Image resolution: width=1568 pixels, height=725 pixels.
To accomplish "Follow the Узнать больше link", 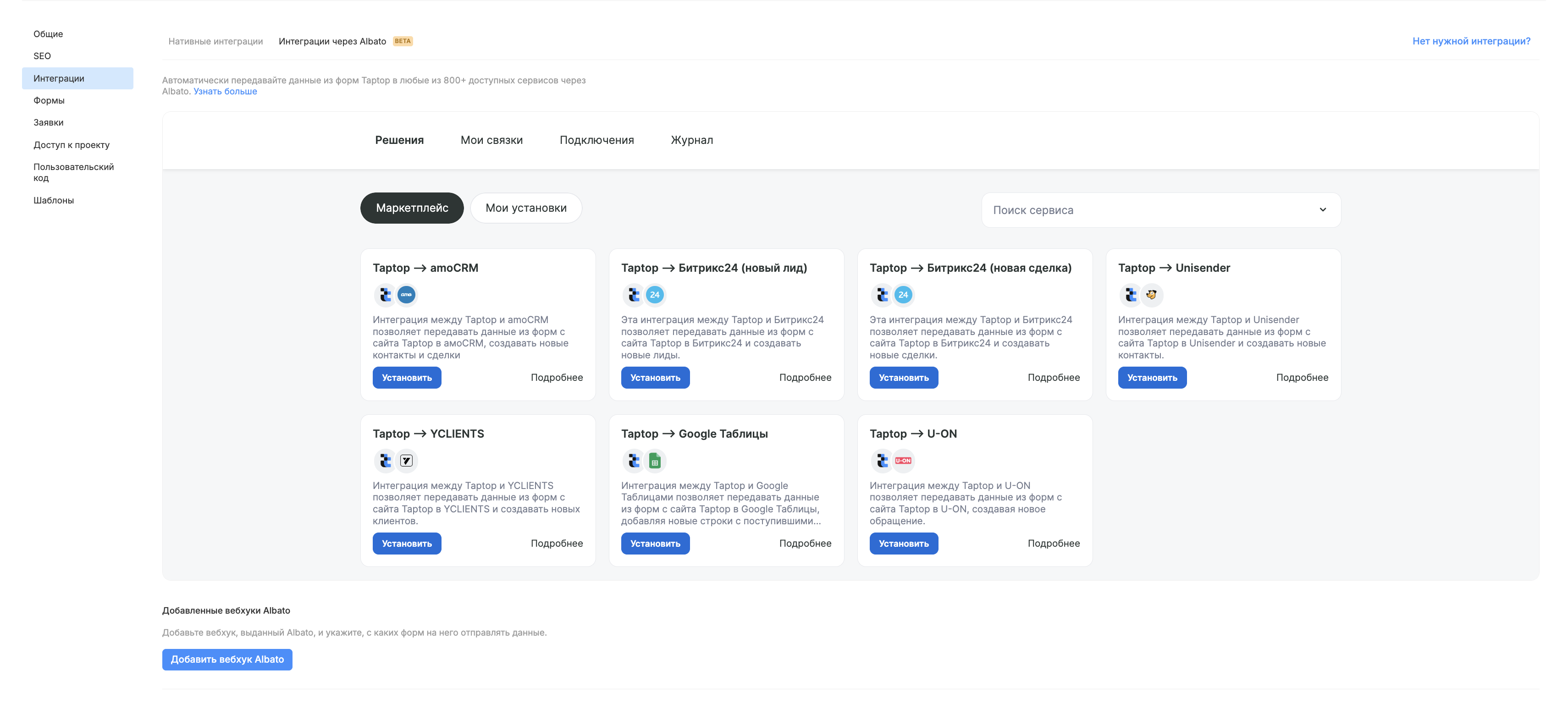I will point(225,91).
